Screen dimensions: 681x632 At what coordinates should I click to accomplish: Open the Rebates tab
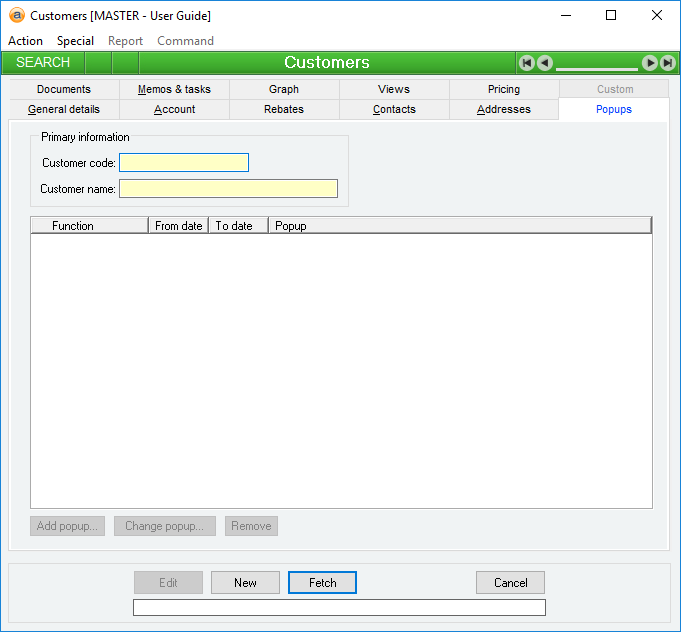click(284, 109)
